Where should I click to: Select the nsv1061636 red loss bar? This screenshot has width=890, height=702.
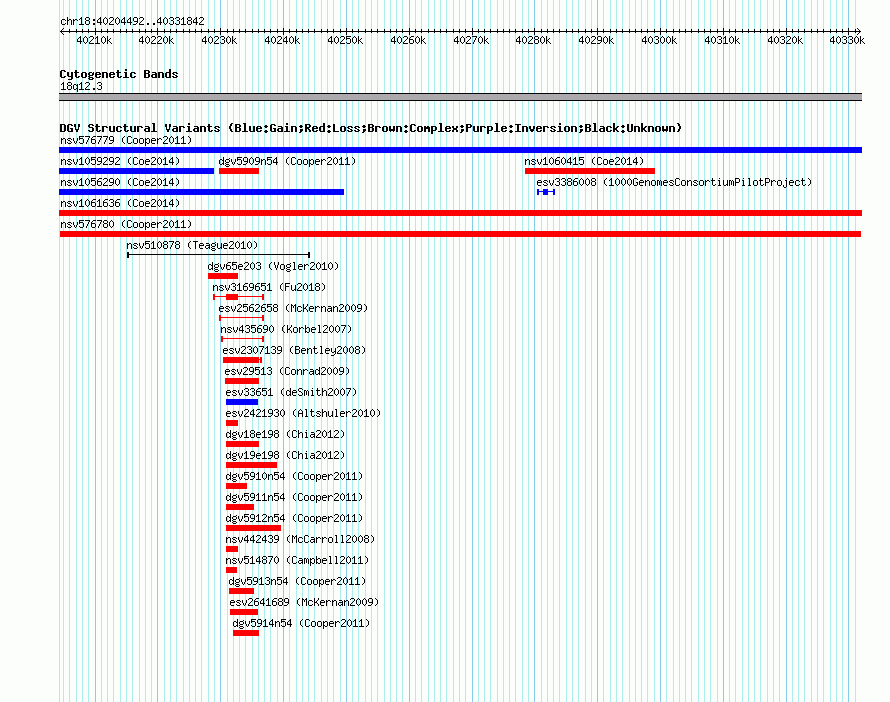click(x=460, y=213)
